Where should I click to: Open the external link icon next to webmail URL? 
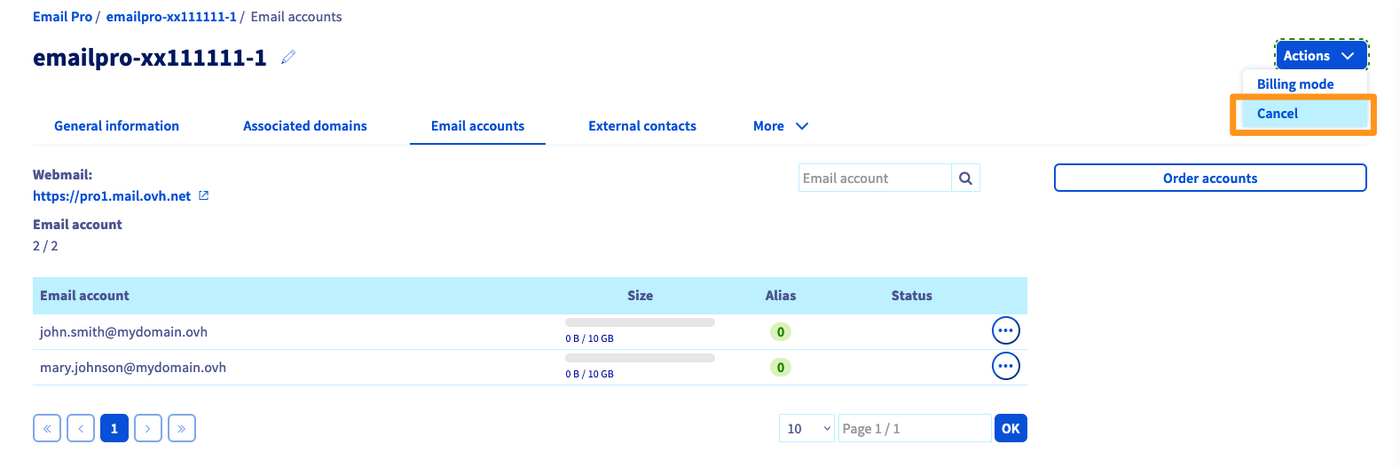click(204, 196)
